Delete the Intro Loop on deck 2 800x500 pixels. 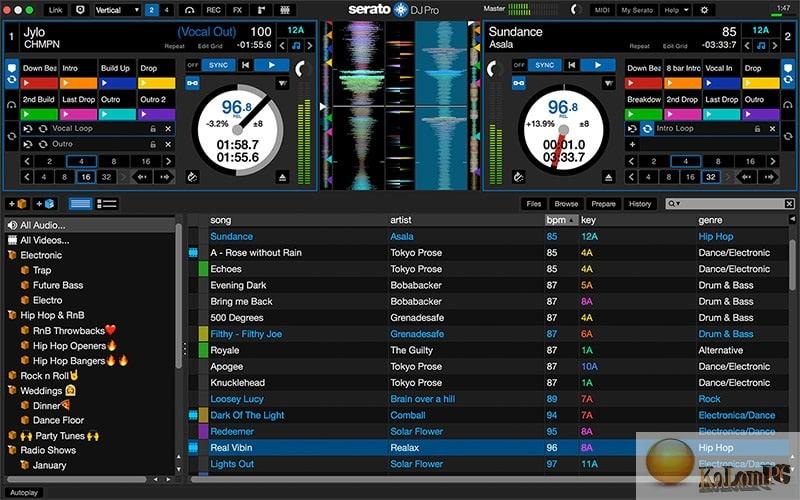(x=772, y=129)
